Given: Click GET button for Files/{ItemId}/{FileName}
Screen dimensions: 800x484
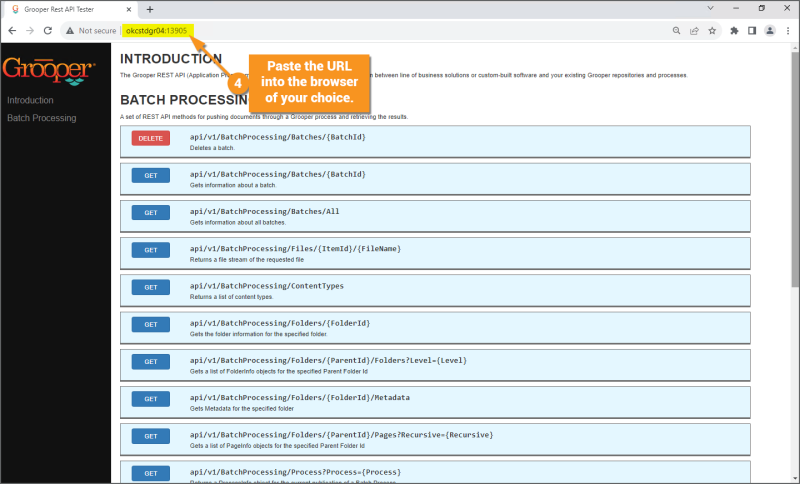Looking at the screenshot, I should pos(151,250).
